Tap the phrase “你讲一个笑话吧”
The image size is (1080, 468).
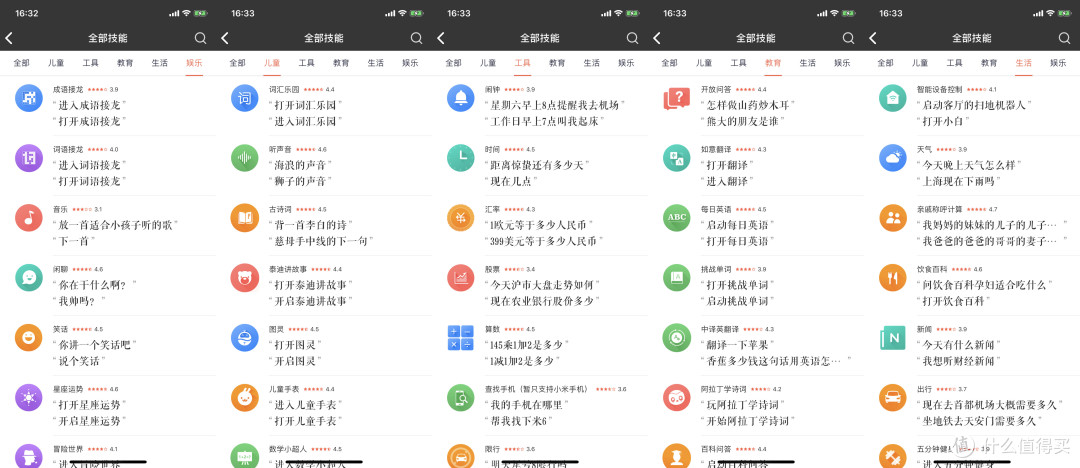[x=96, y=345]
